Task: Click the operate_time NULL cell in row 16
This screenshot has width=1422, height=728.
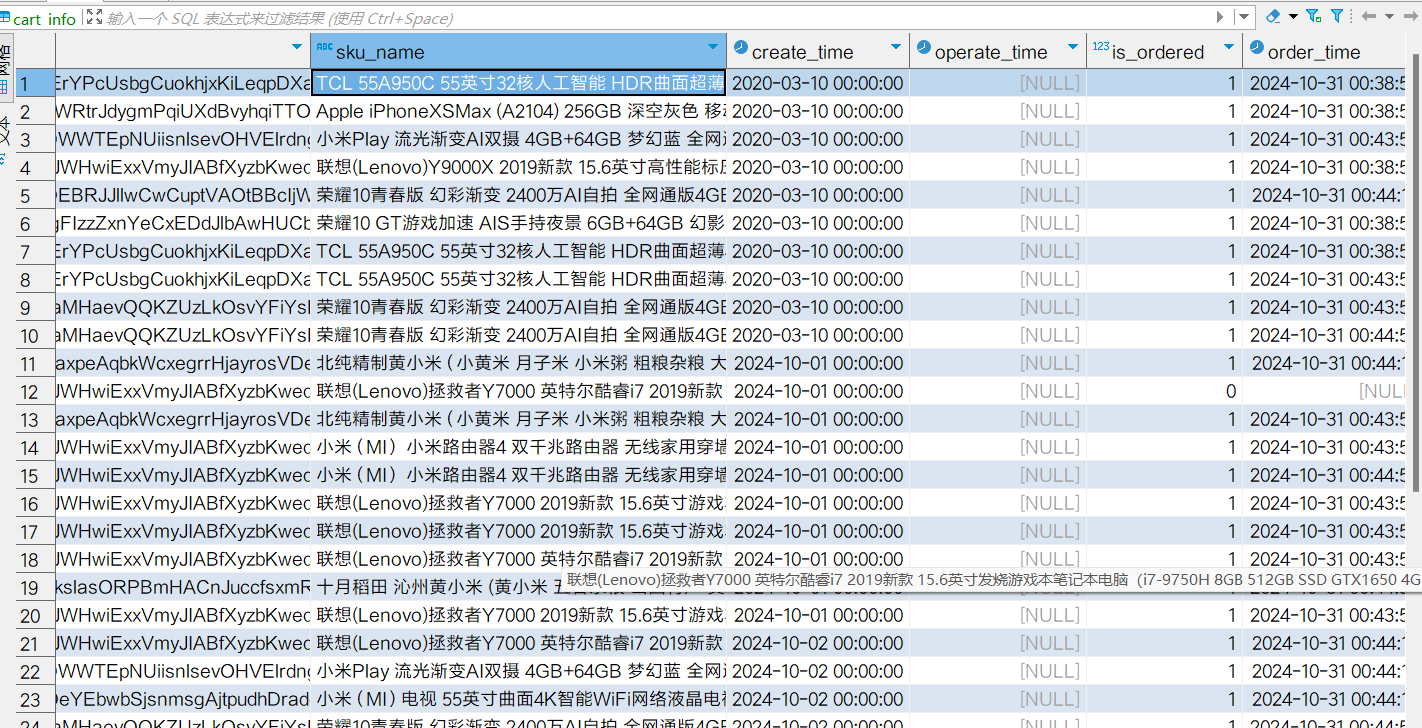Action: [998, 503]
